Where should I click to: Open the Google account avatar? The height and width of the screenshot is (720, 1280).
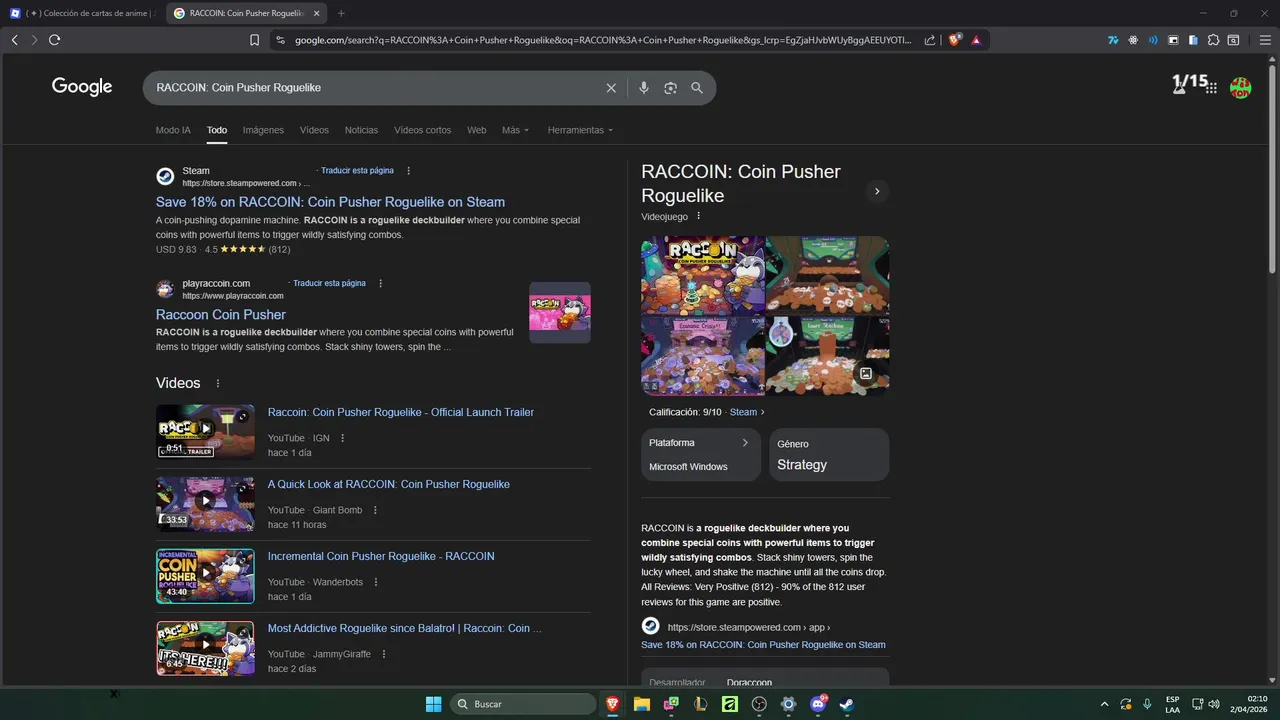1240,88
